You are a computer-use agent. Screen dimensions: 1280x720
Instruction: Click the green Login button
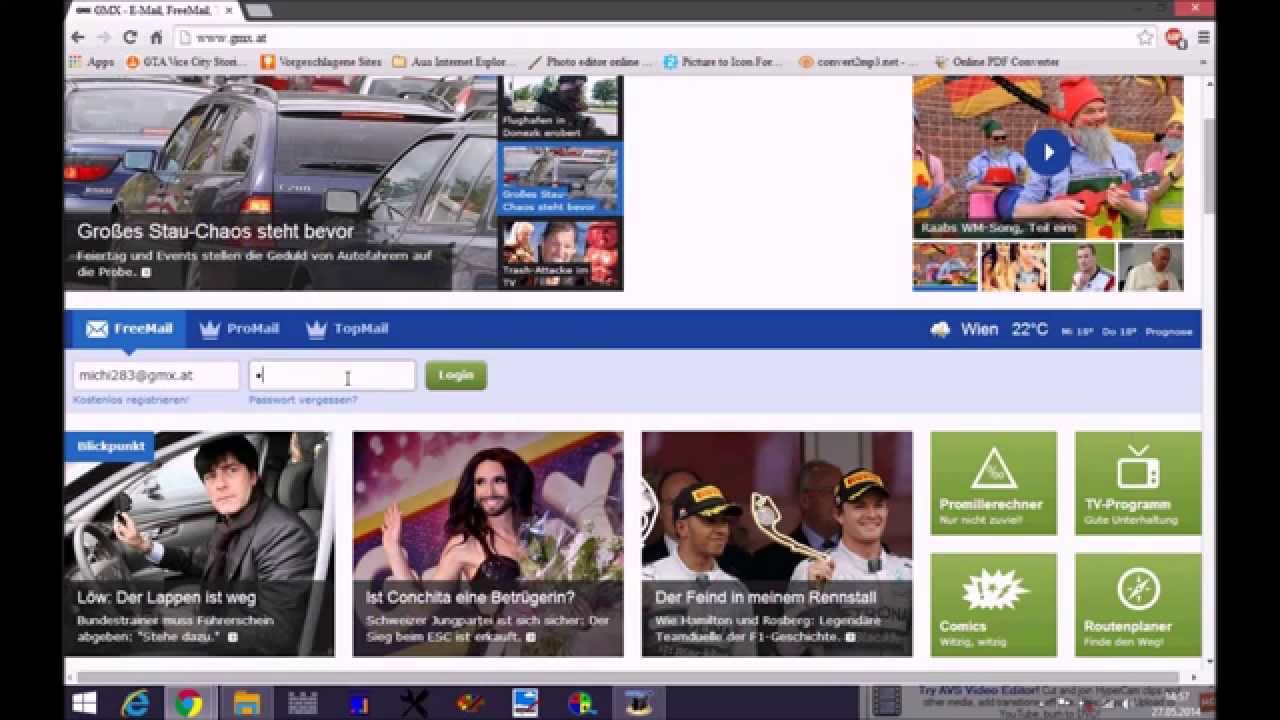[x=456, y=375]
